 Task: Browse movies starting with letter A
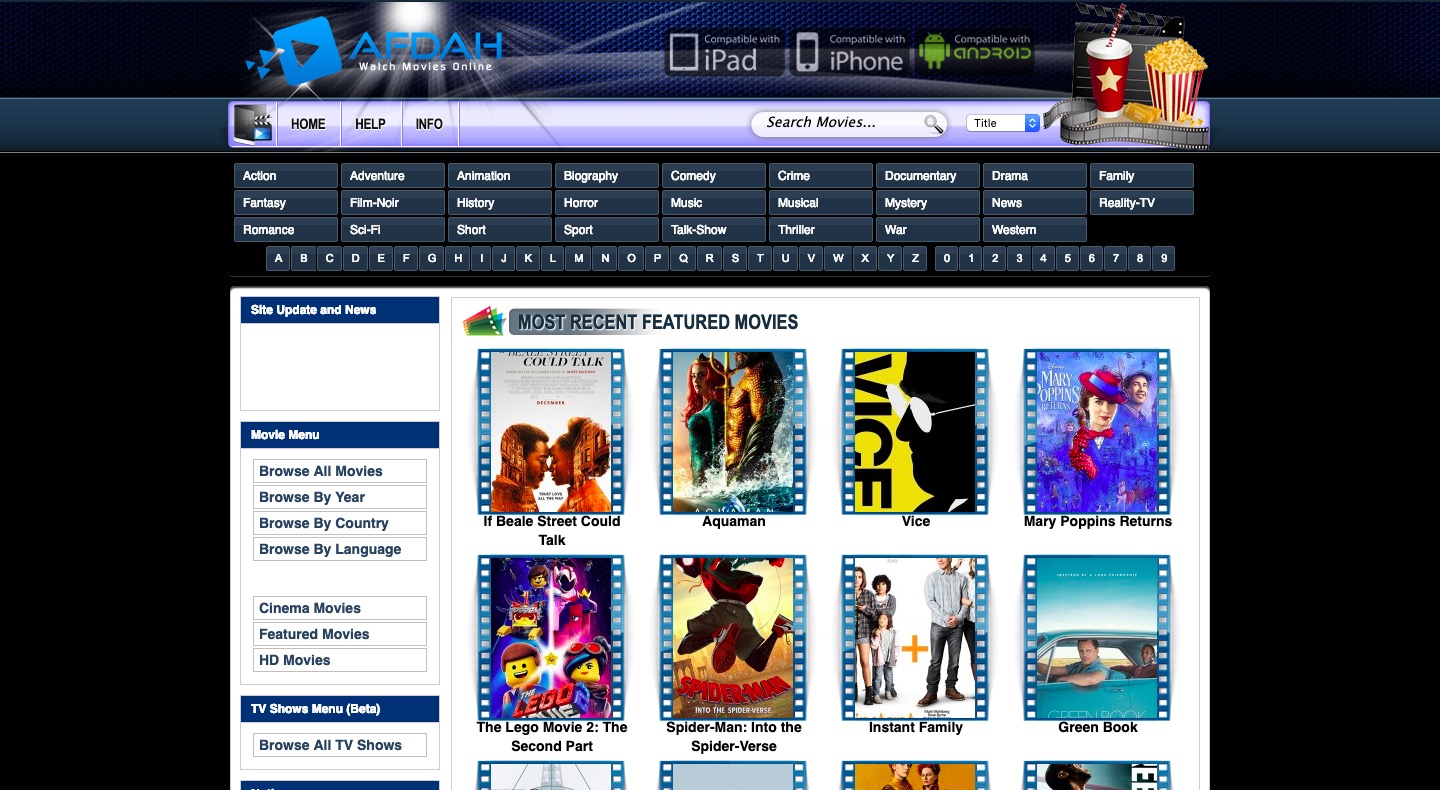coord(279,259)
